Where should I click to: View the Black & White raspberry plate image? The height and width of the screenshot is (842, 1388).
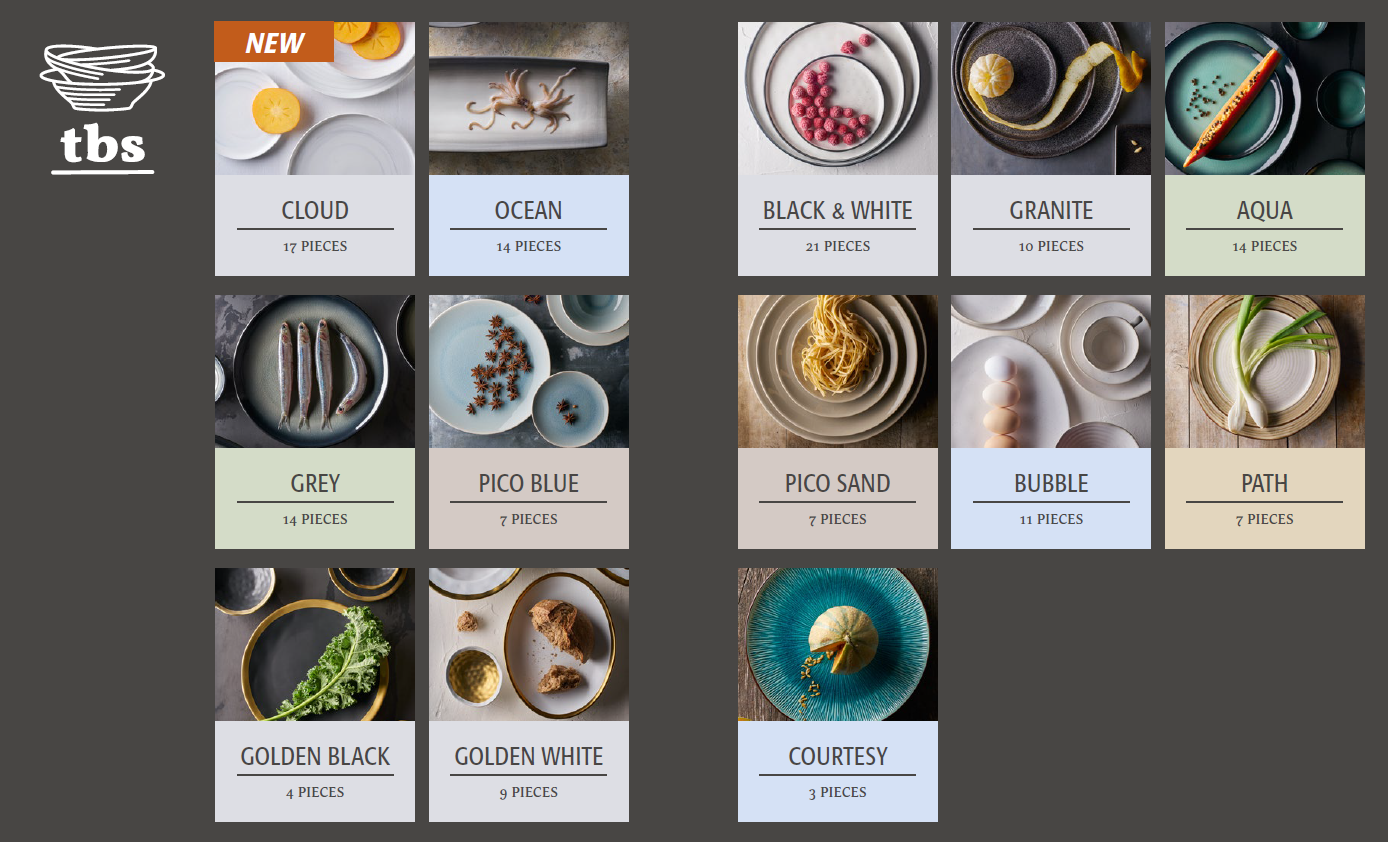(x=838, y=99)
